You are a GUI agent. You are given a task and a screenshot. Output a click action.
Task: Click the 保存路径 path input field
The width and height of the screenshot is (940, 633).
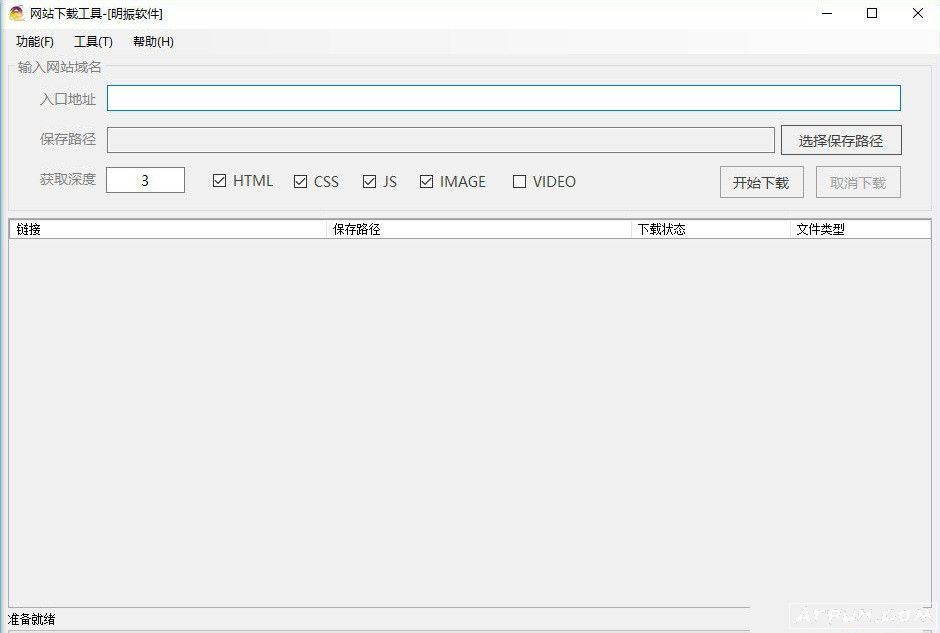(443, 139)
